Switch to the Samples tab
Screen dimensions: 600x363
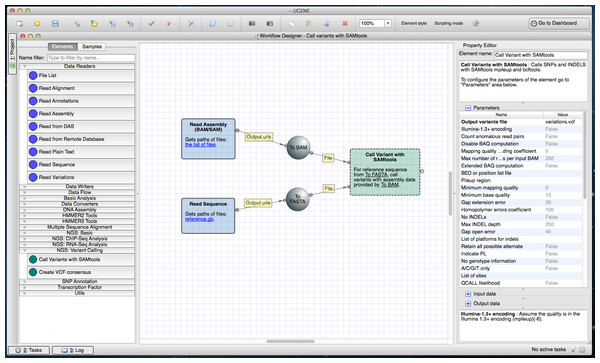click(x=92, y=46)
